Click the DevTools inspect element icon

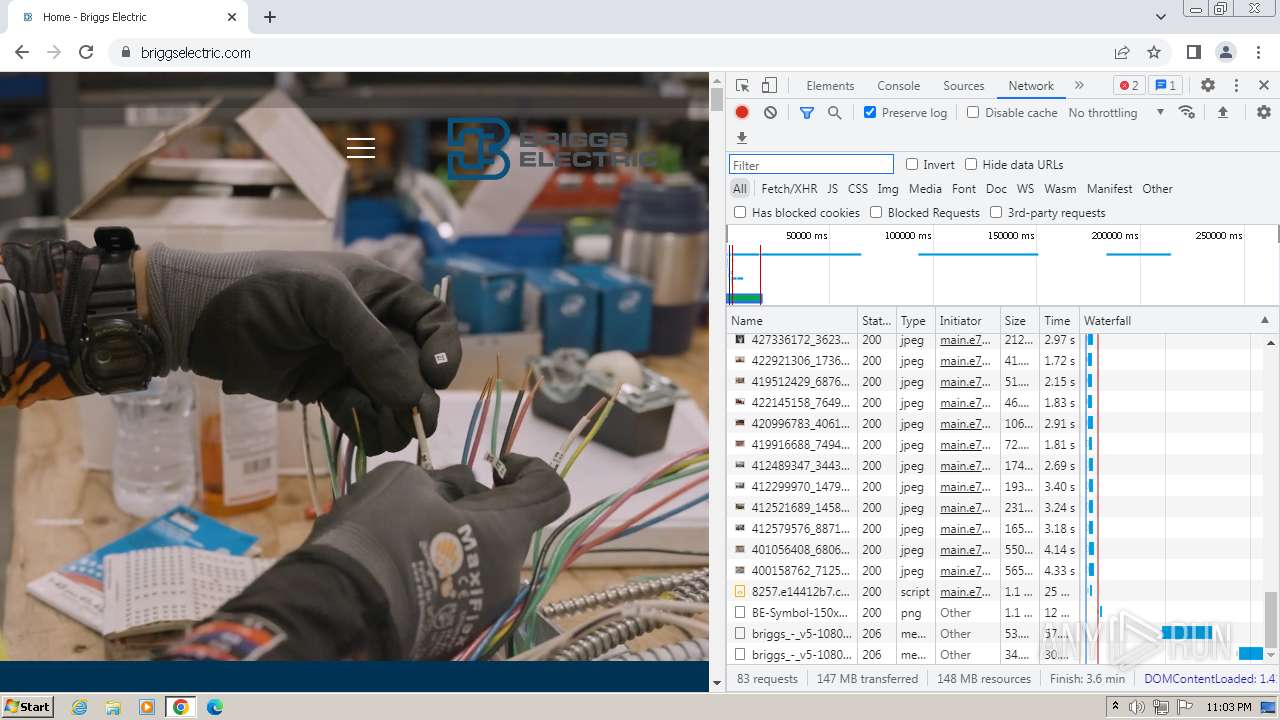click(742, 86)
